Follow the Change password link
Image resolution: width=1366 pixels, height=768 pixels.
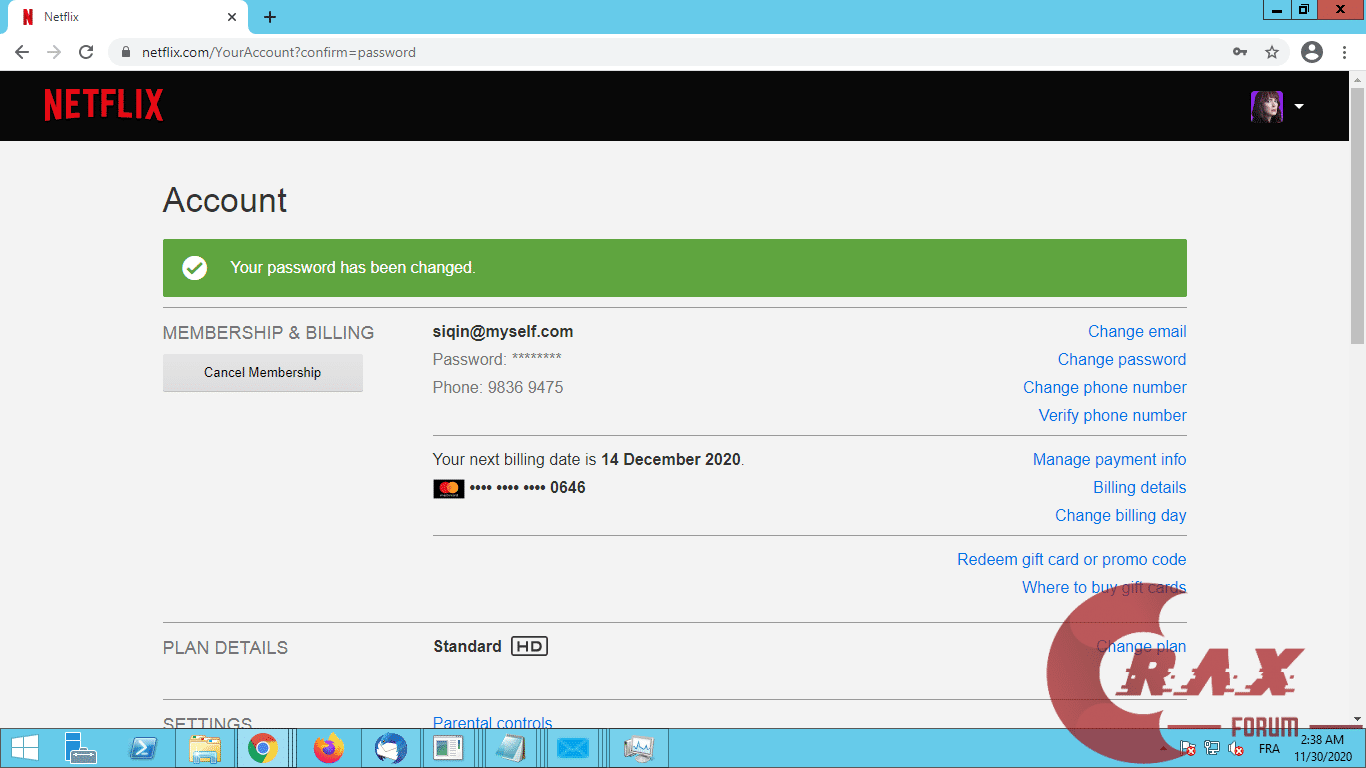coord(1122,360)
